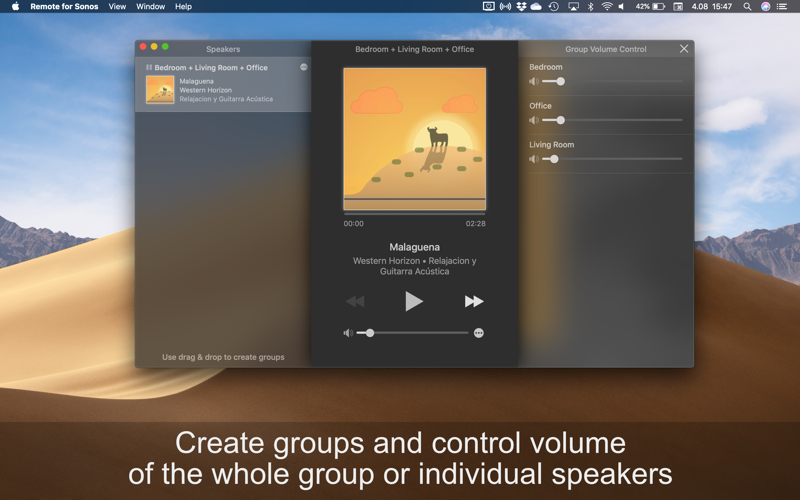800x500 pixels.
Task: Click Relajacion y Guitarra Acústica in Speakers list
Action: click(226, 99)
